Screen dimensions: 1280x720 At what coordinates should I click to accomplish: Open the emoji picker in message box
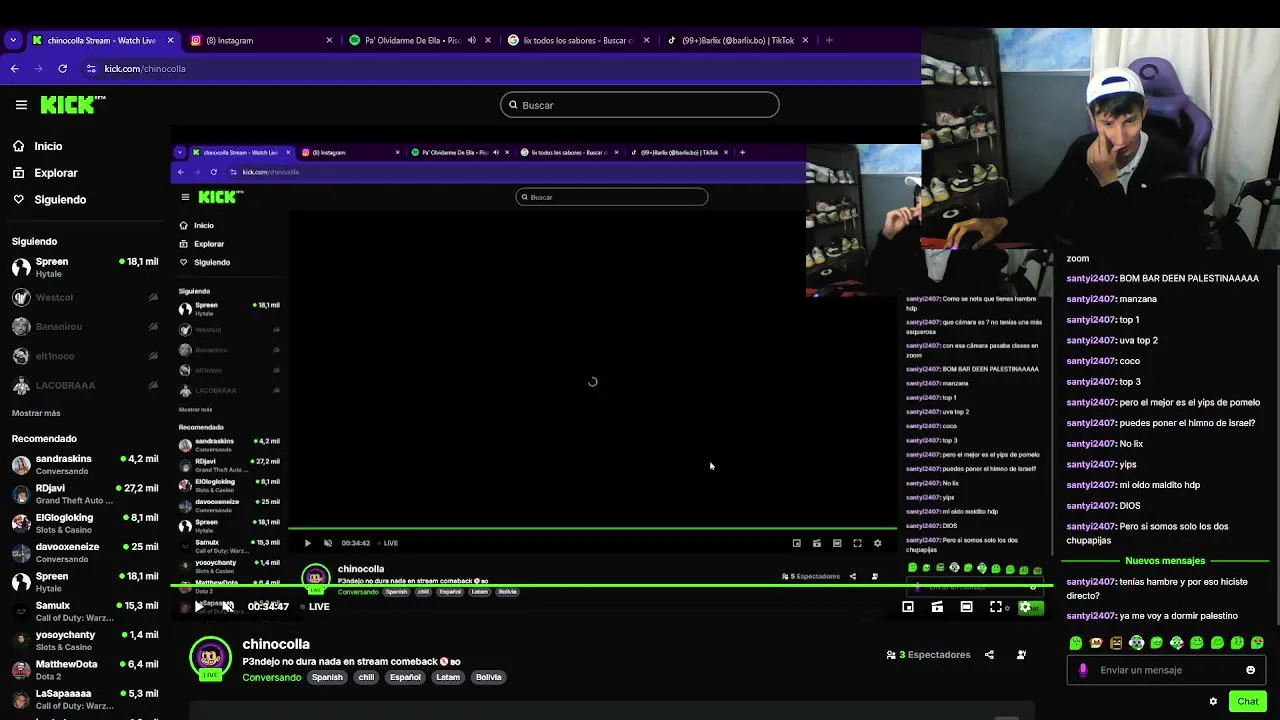click(x=1250, y=670)
